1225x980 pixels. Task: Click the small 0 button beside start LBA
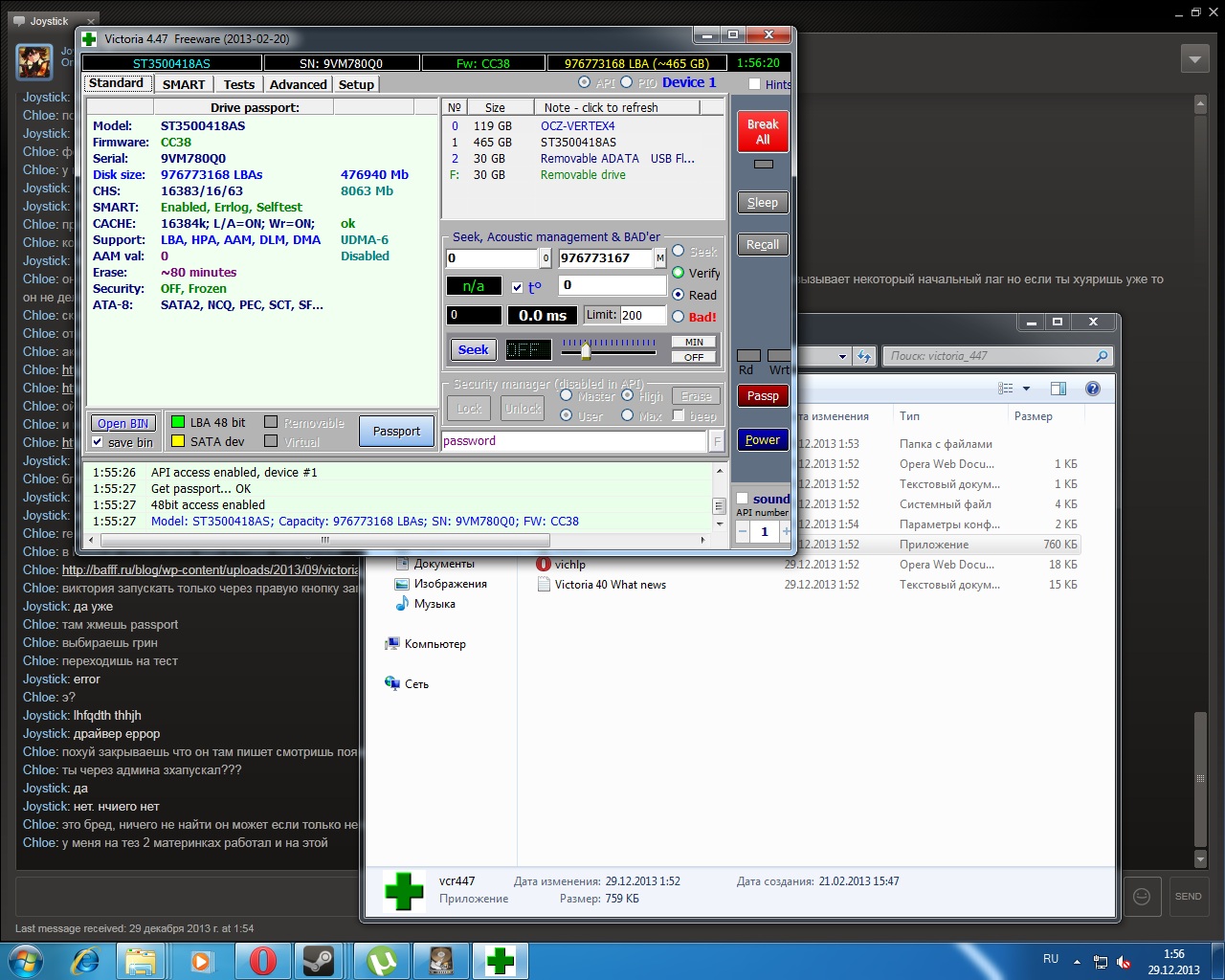pyautogui.click(x=546, y=257)
